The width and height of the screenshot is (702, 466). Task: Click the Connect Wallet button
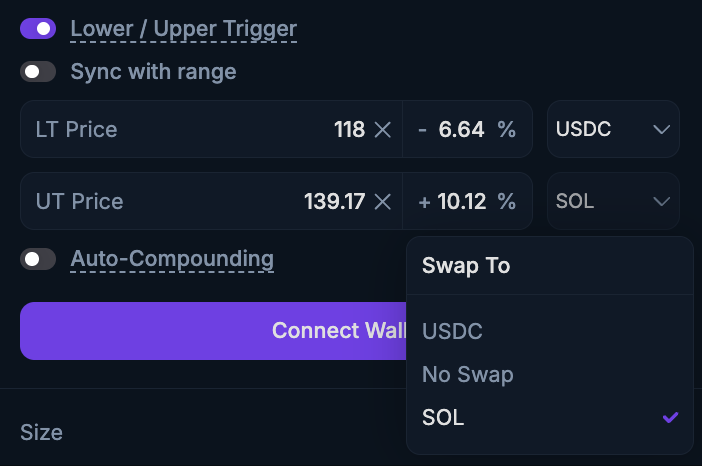(214, 331)
